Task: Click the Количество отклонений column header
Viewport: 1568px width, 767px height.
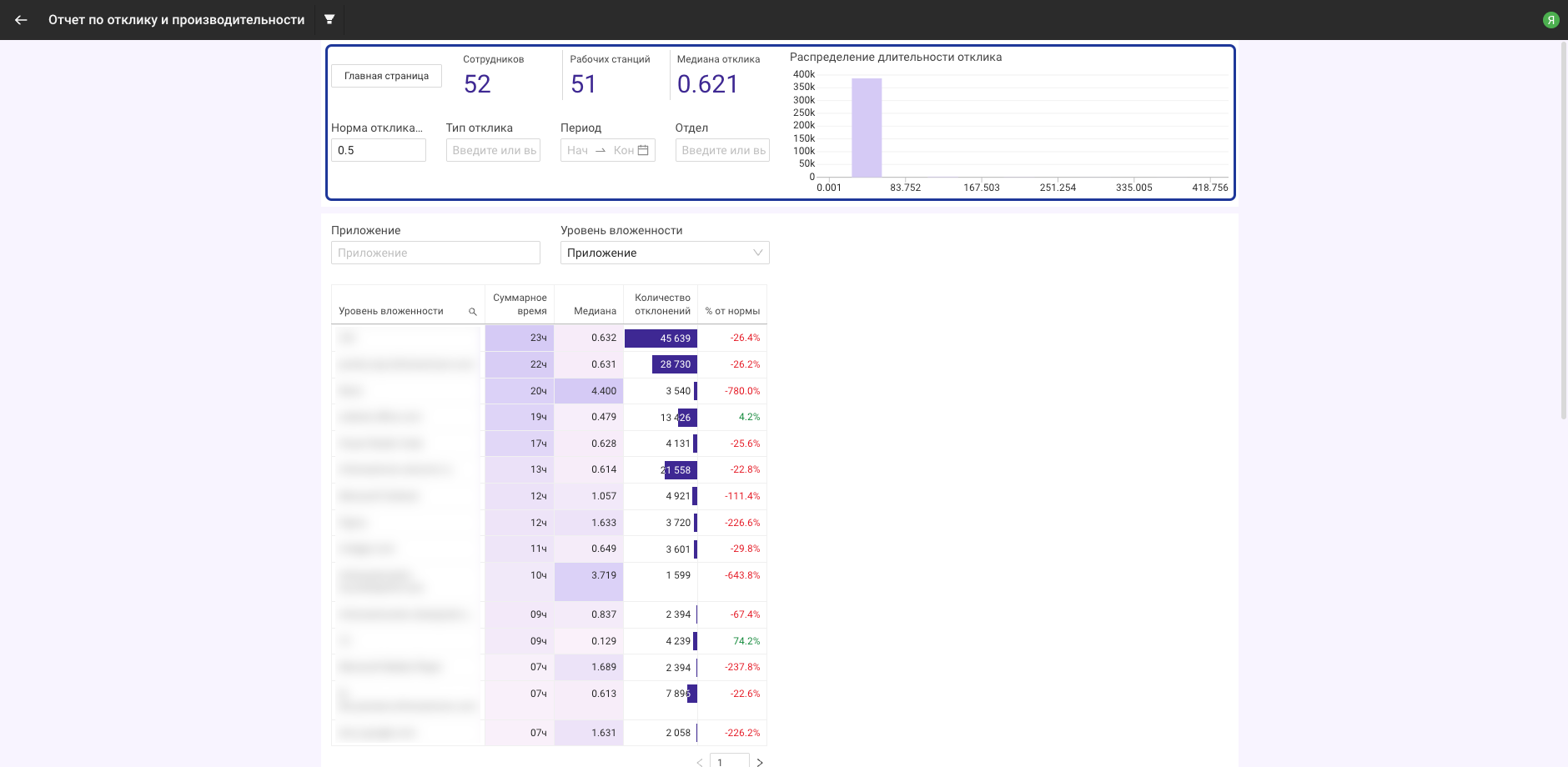Action: [x=662, y=304]
